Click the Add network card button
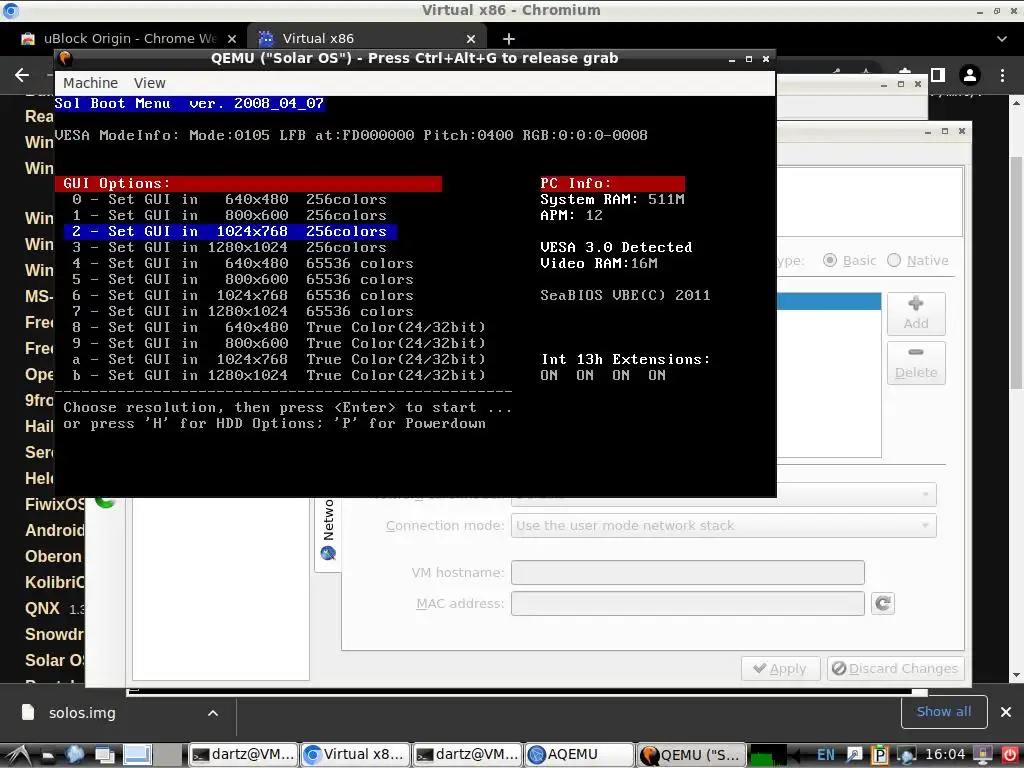1024x768 pixels. pos(916,313)
